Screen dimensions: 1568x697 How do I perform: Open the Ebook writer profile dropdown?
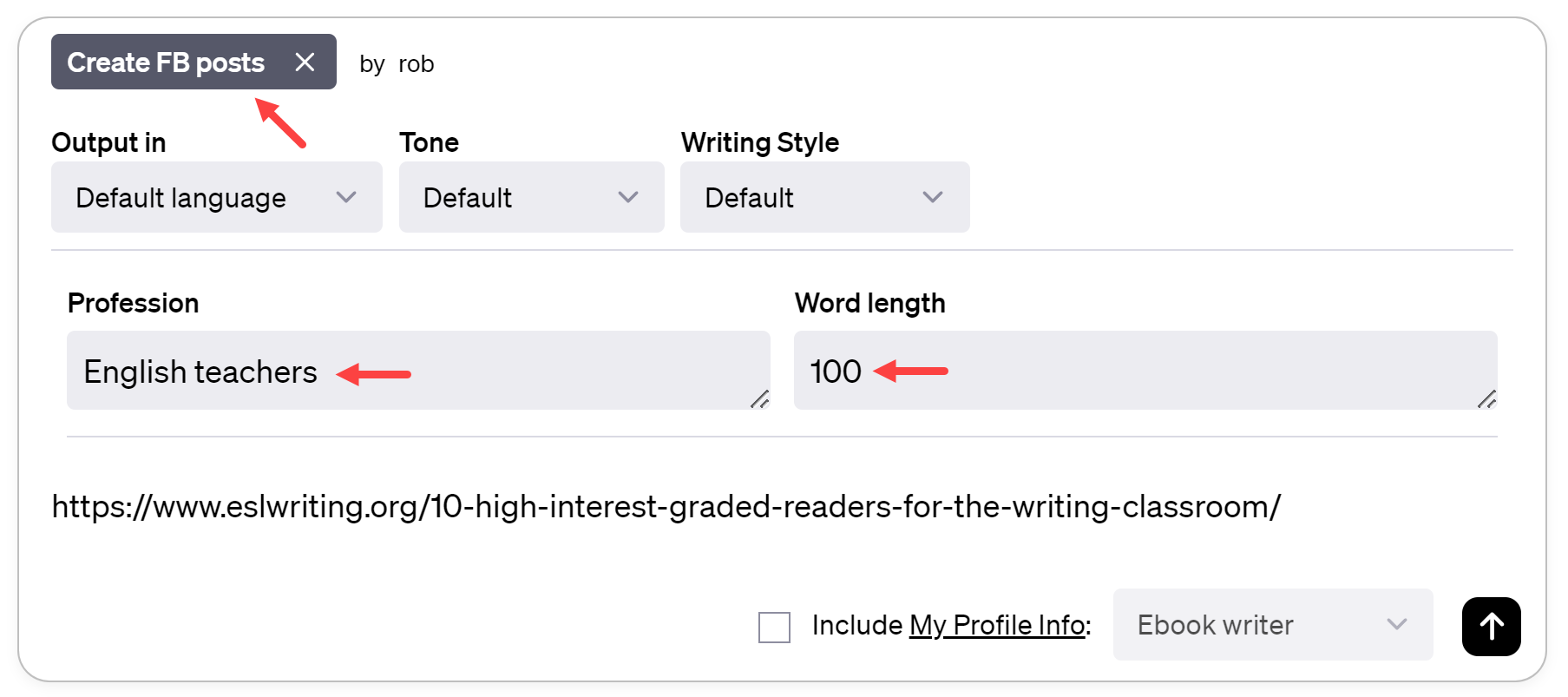(x=1272, y=625)
